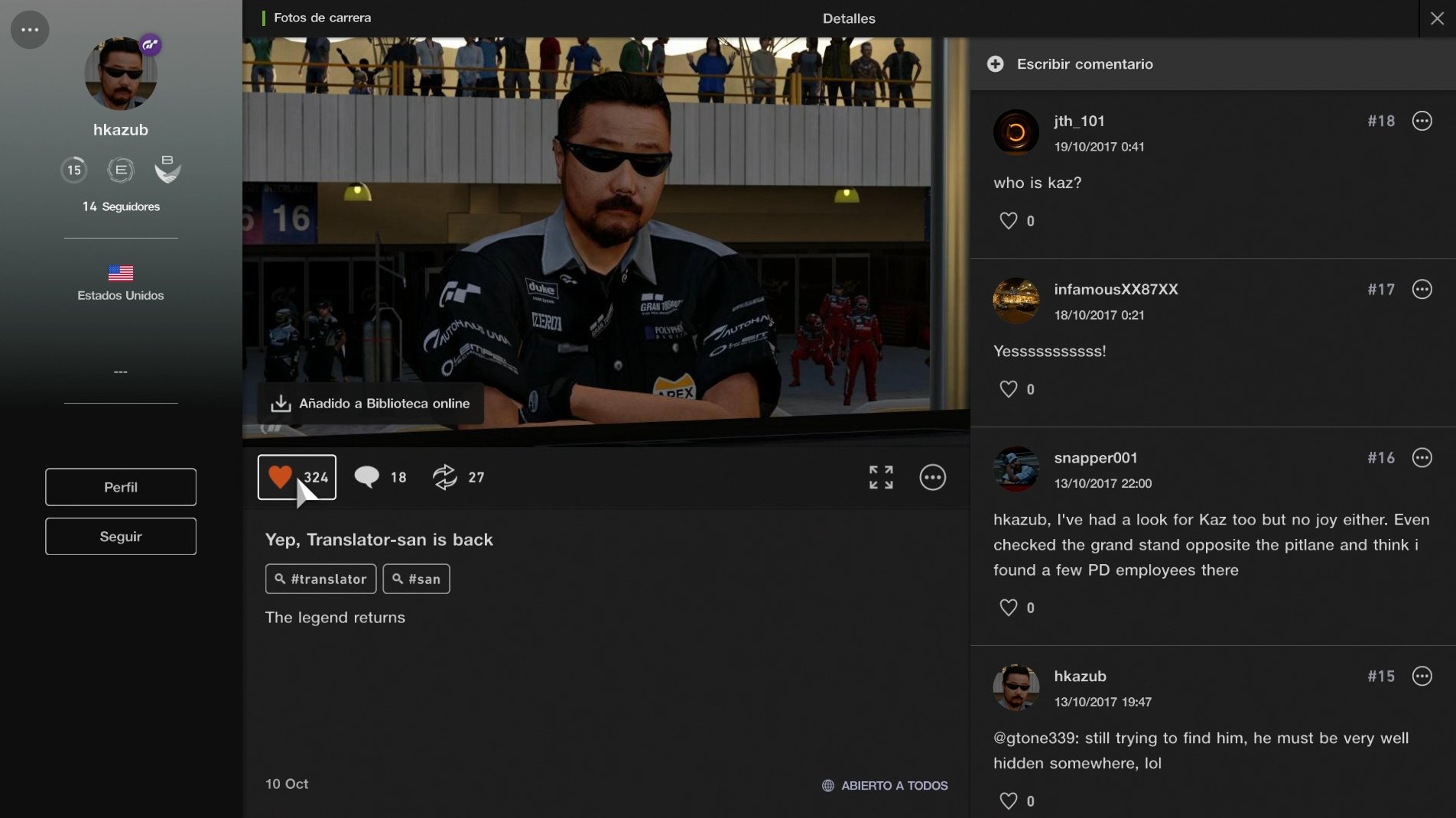Open the three-dot menu under the photo
Image resolution: width=1456 pixels, height=818 pixels.
[932, 477]
